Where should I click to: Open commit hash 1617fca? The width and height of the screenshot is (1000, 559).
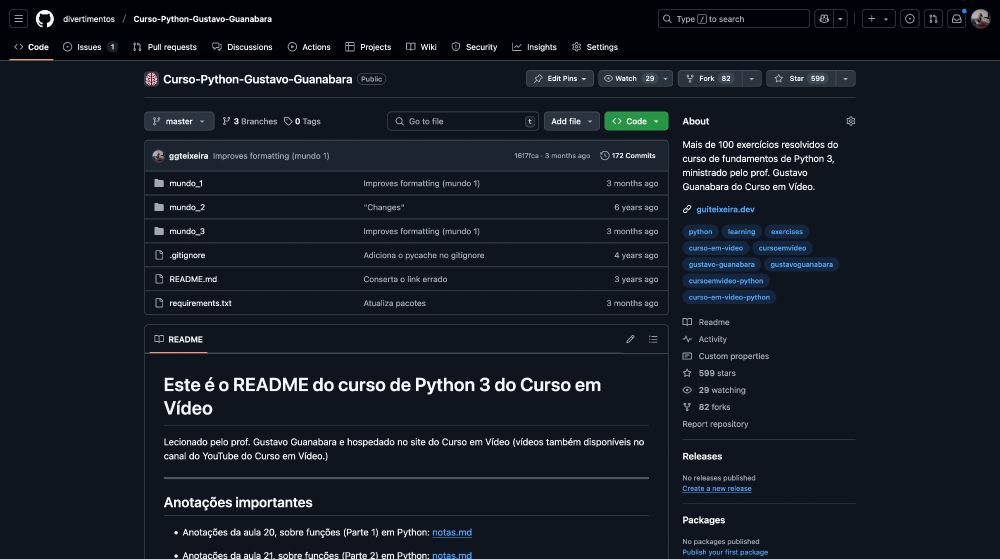click(526, 156)
